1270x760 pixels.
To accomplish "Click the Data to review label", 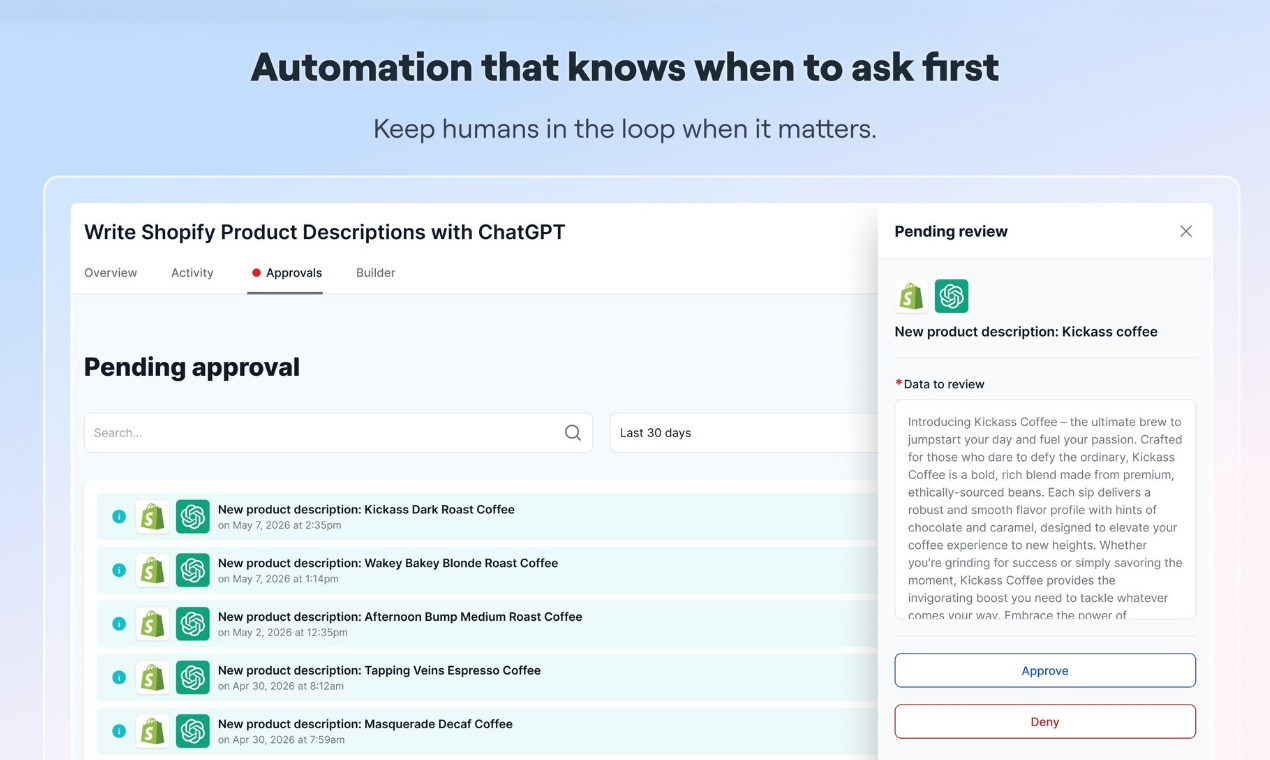I will (944, 384).
